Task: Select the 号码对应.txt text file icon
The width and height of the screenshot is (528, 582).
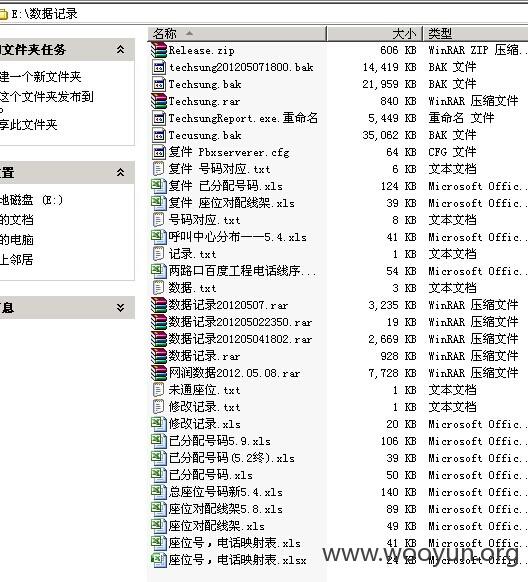Action: tap(158, 220)
